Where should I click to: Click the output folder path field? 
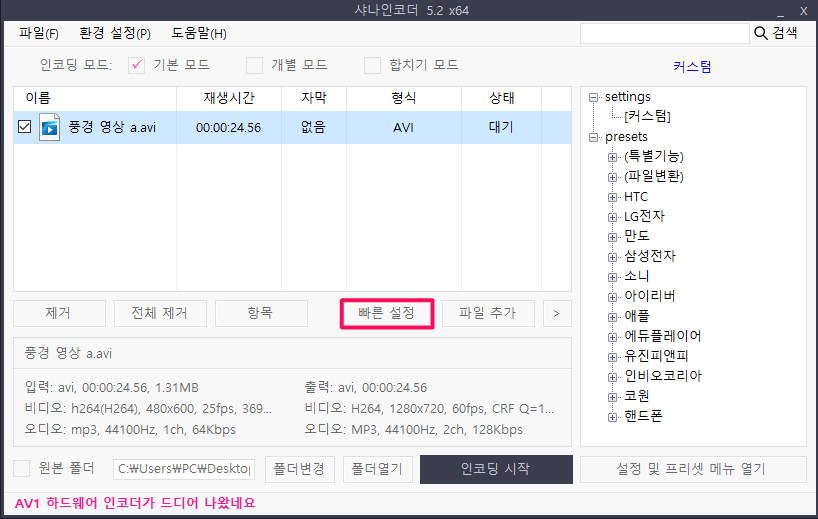tap(184, 469)
